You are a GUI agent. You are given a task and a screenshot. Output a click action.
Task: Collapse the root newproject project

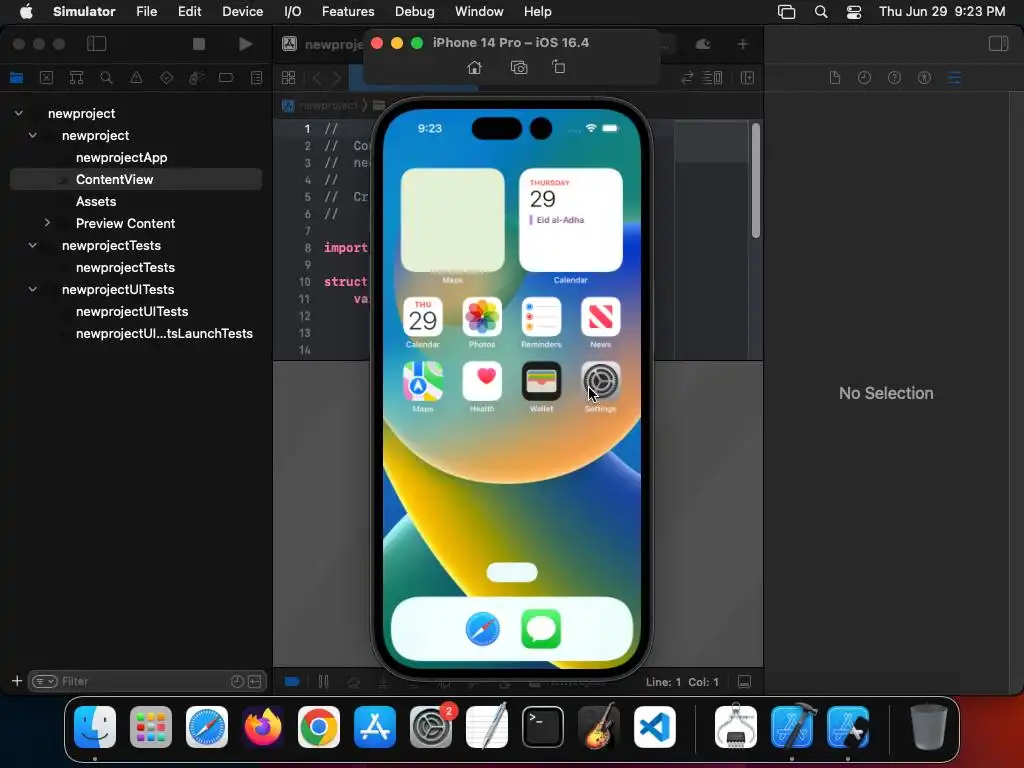coord(19,113)
